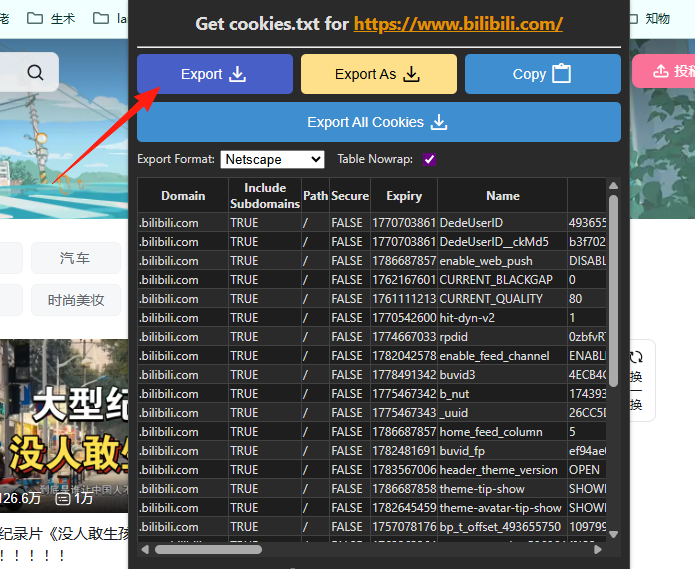
Task: Select the hit-dyn-v2 cookie name
Action: tap(503, 318)
